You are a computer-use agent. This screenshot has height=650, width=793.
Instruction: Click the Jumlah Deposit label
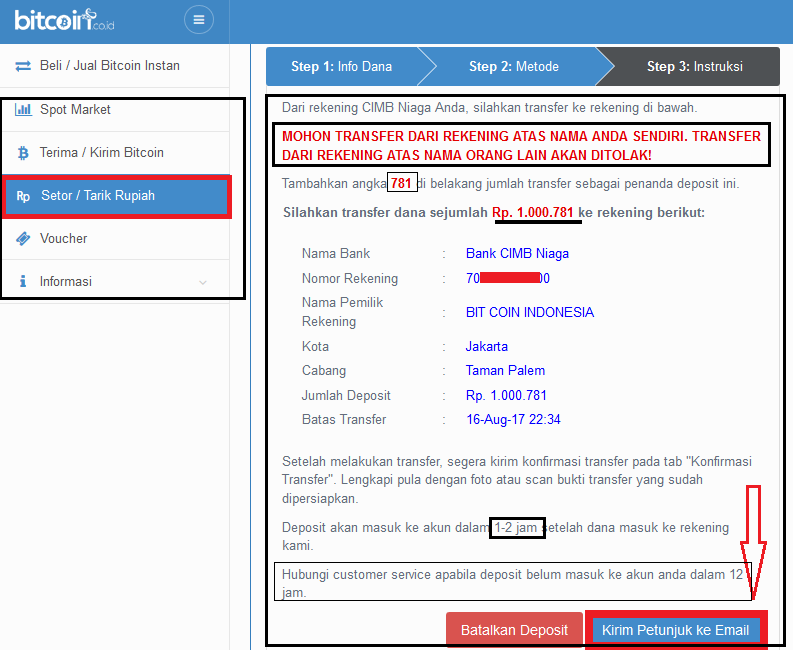[x=346, y=396]
